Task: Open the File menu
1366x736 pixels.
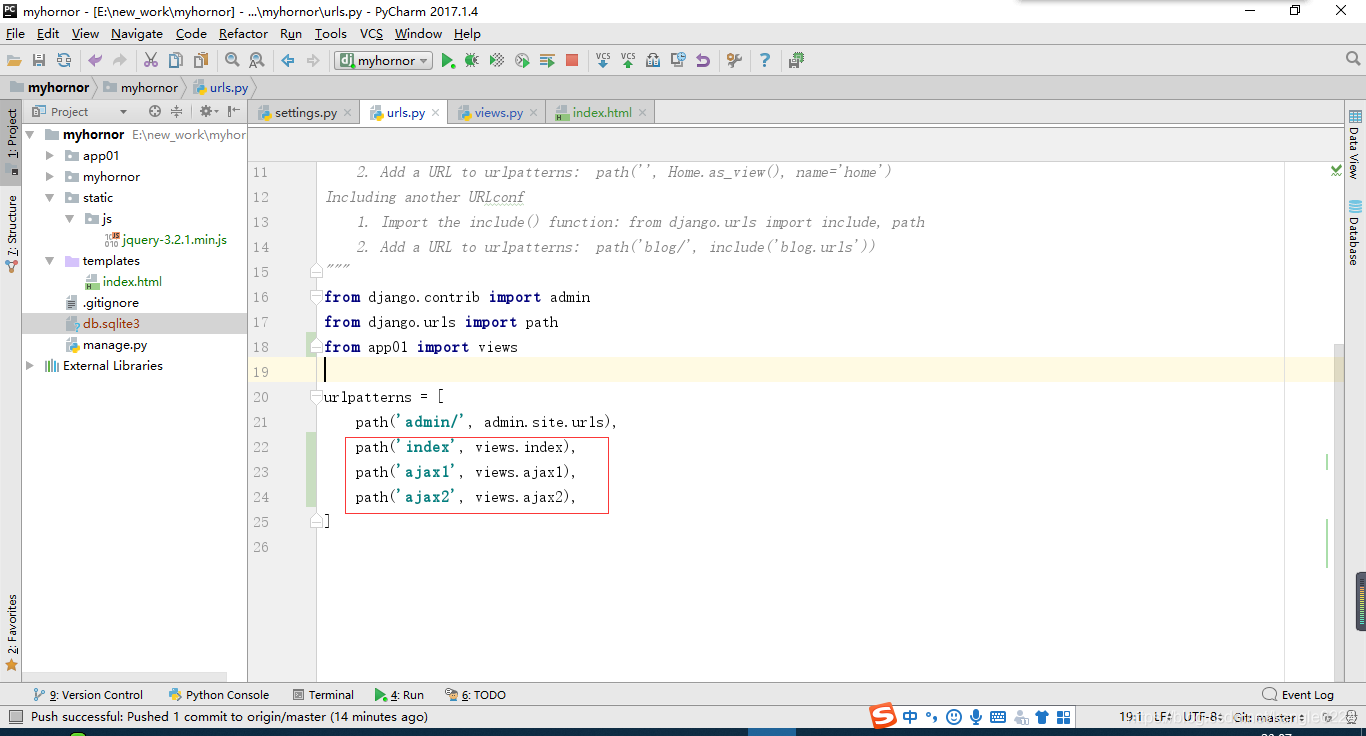Action: (x=15, y=33)
